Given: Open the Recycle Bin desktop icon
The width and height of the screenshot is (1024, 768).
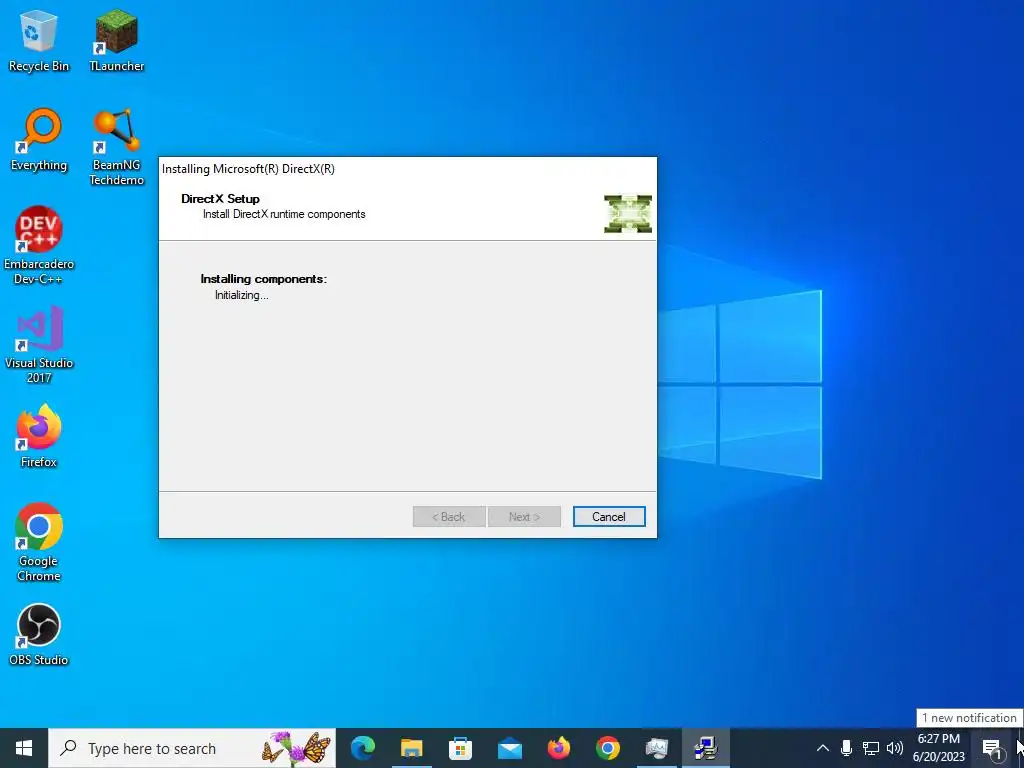Looking at the screenshot, I should pyautogui.click(x=39, y=40).
